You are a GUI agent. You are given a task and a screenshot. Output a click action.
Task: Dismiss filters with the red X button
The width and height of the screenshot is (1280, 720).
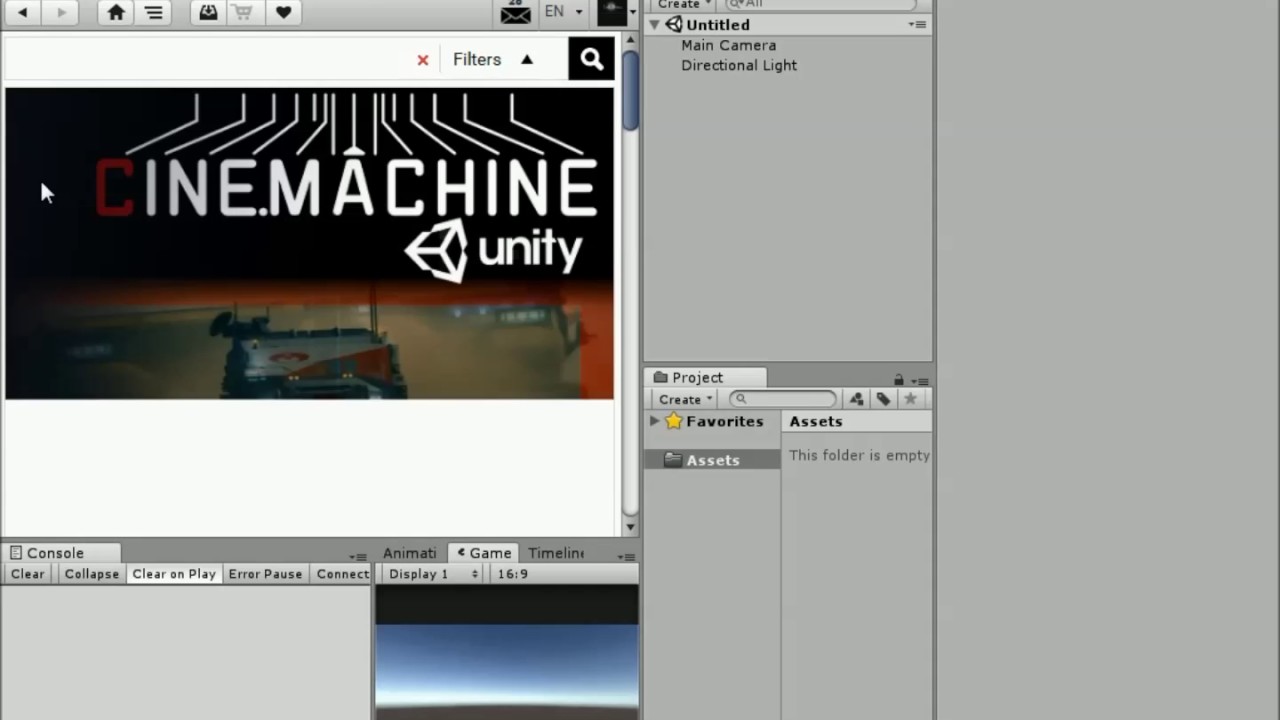[x=422, y=59]
